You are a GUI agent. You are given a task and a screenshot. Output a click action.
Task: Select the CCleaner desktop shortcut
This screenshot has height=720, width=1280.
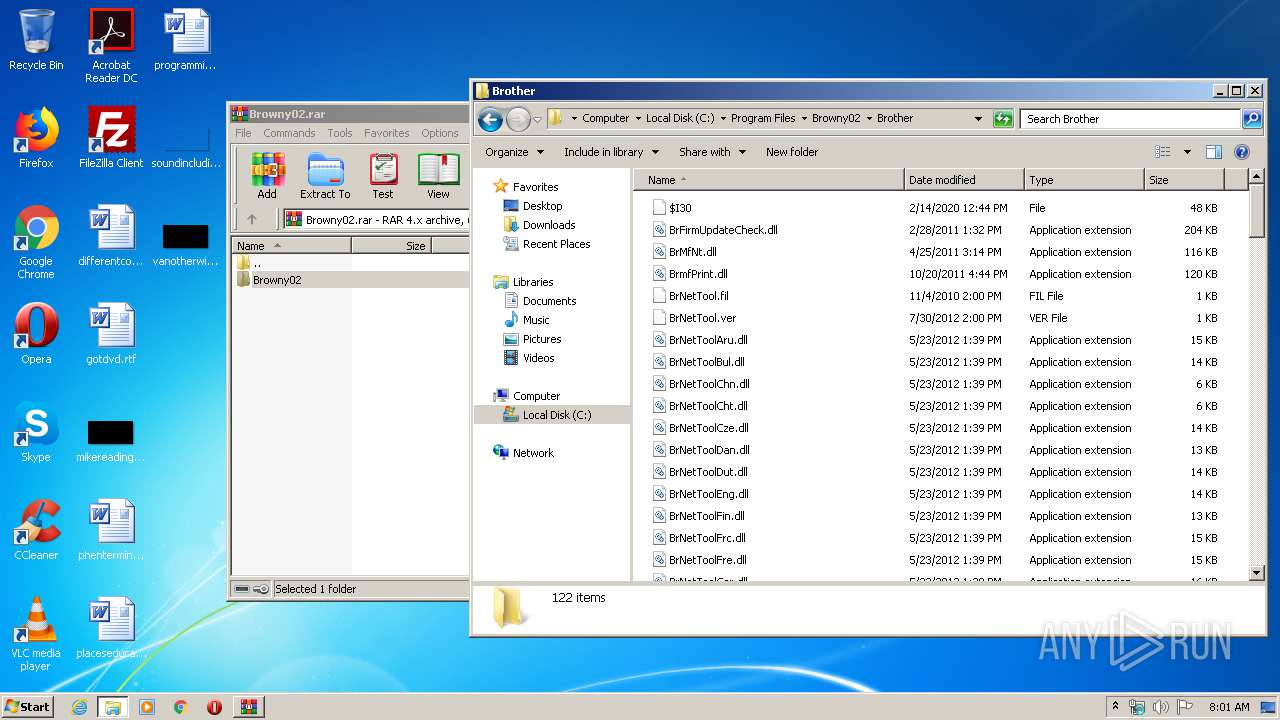point(36,530)
